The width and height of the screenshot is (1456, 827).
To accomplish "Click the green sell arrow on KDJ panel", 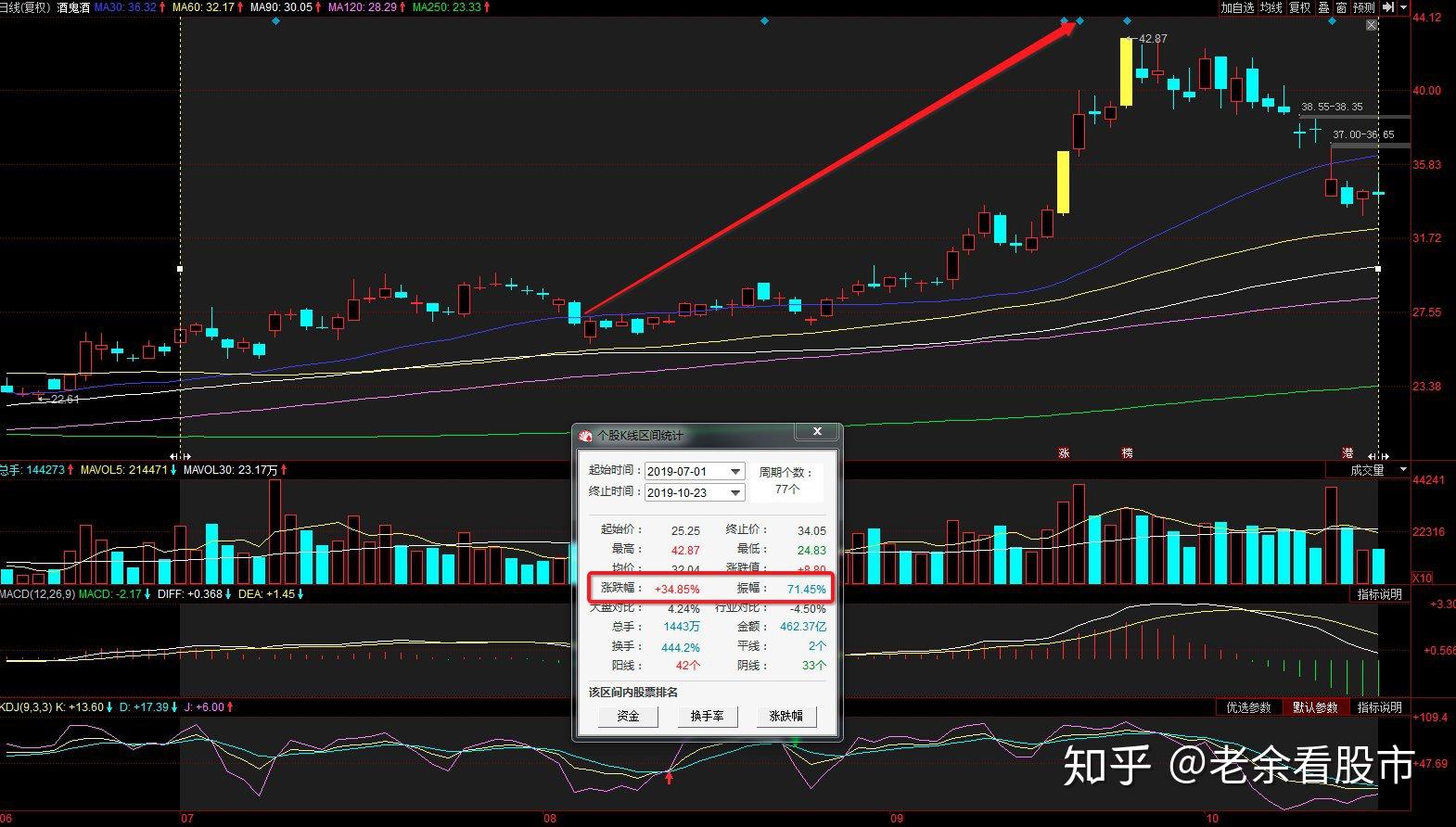I will click(x=796, y=742).
